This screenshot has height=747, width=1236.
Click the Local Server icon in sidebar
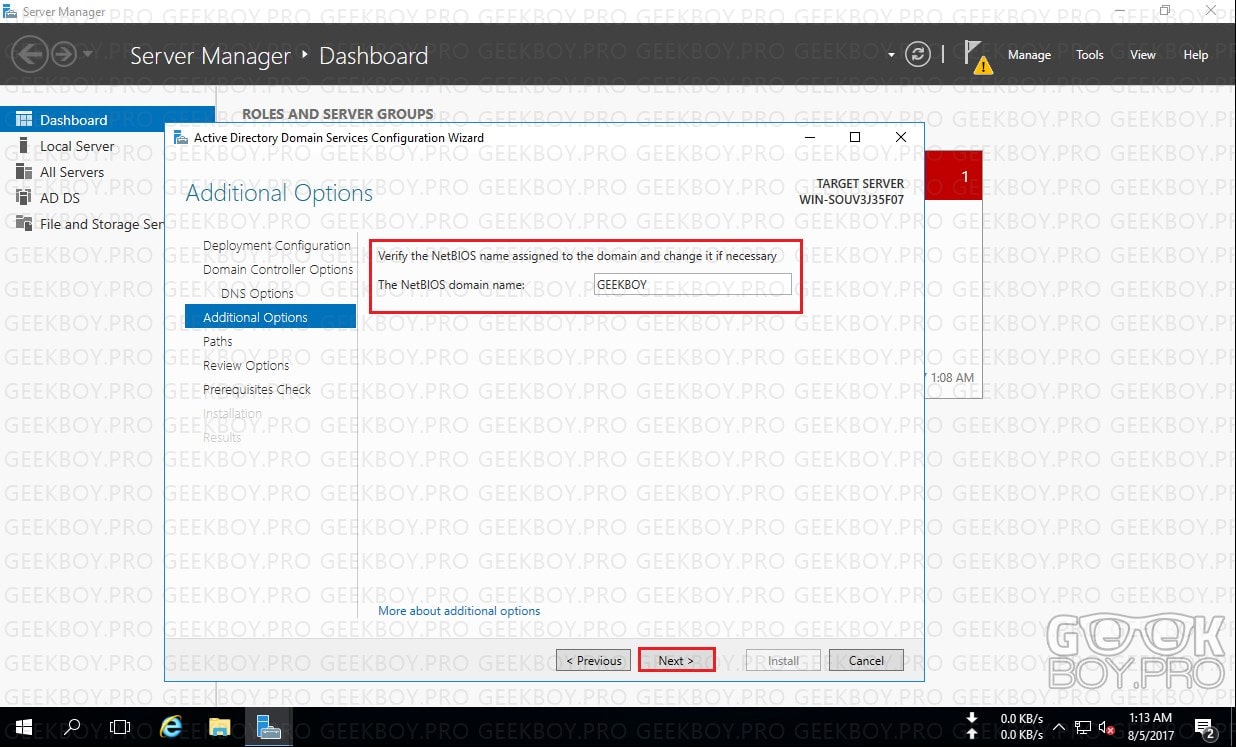[24, 146]
